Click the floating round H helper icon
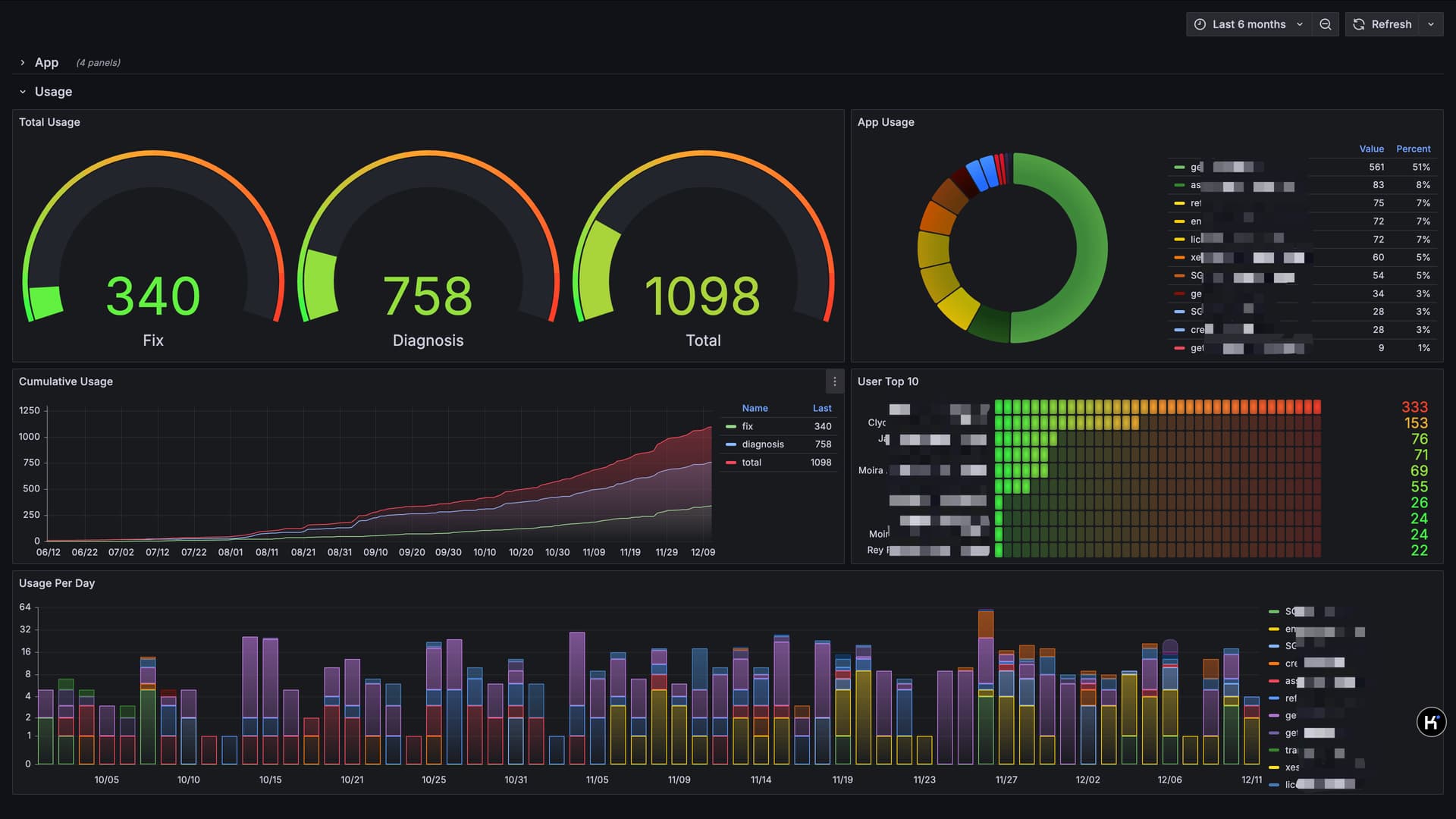This screenshot has width=1456, height=819. tap(1431, 722)
